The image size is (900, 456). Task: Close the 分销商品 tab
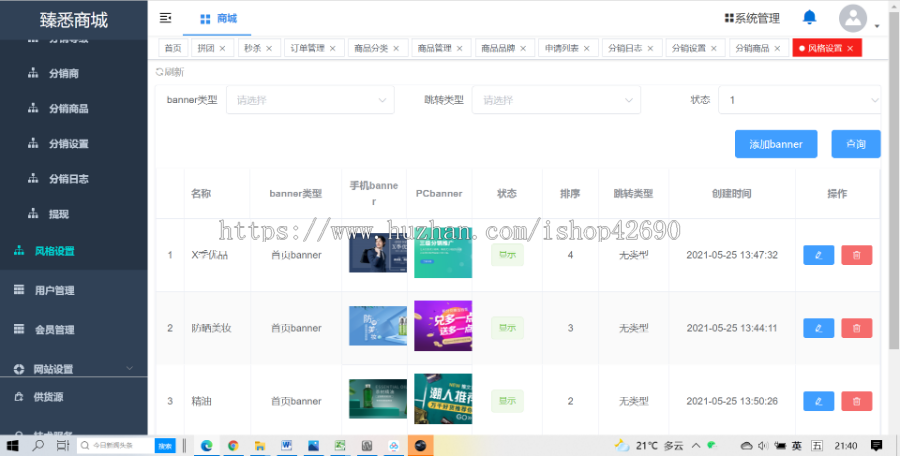777,49
